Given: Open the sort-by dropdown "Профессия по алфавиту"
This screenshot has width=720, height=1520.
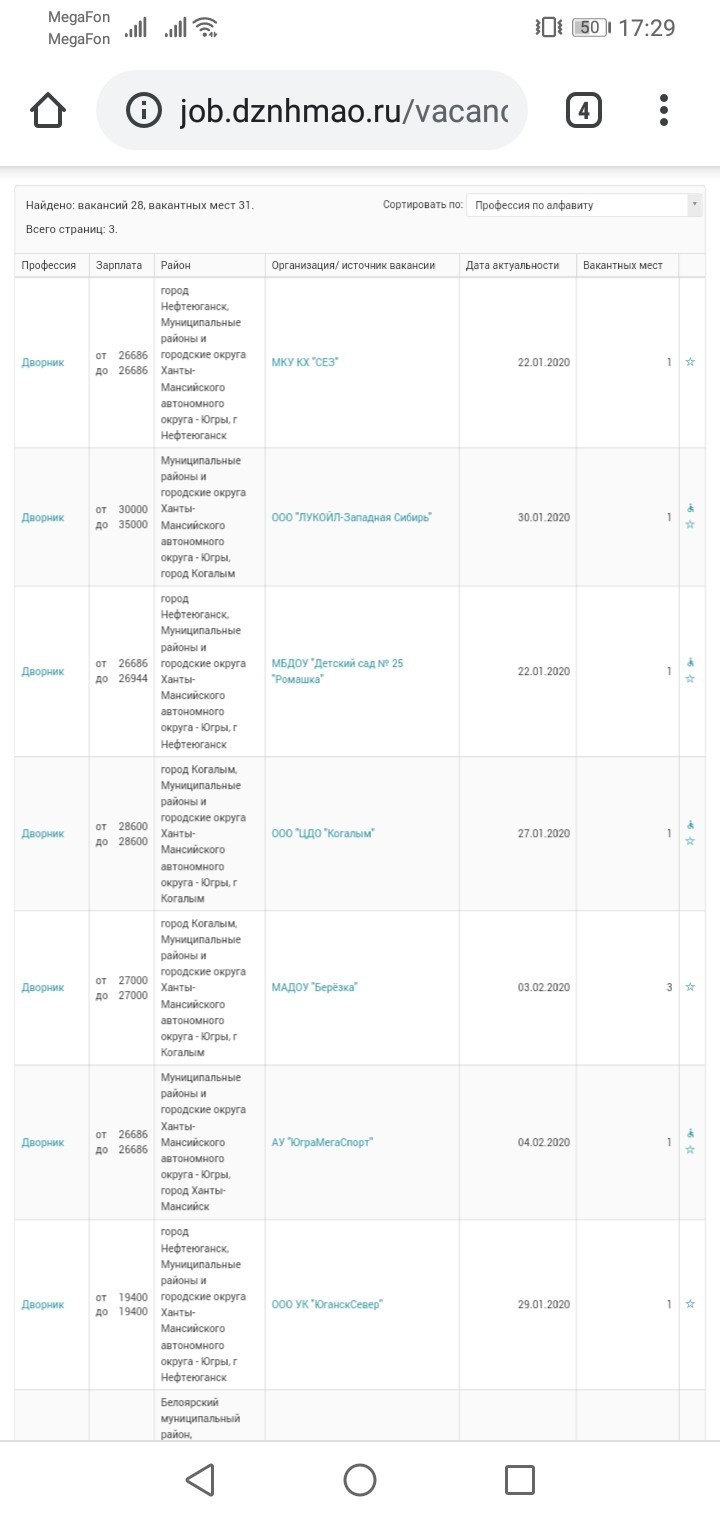Looking at the screenshot, I should (x=578, y=205).
